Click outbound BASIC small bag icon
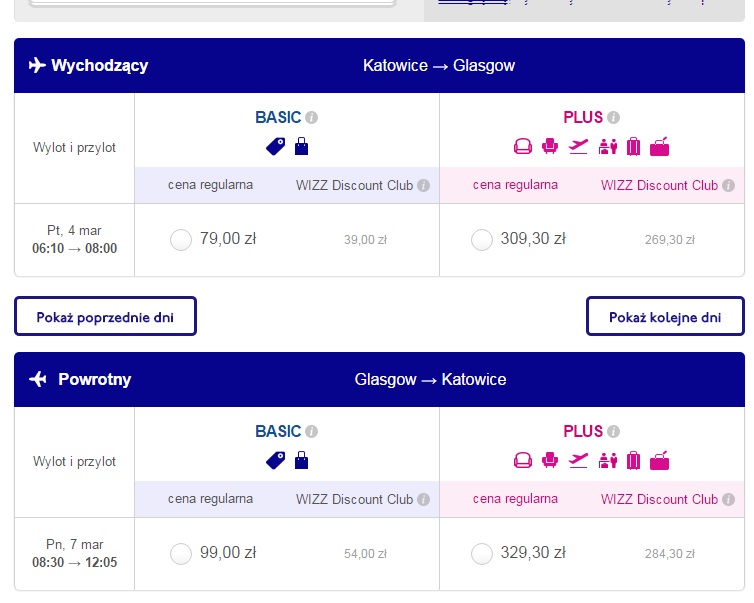 coord(302,146)
